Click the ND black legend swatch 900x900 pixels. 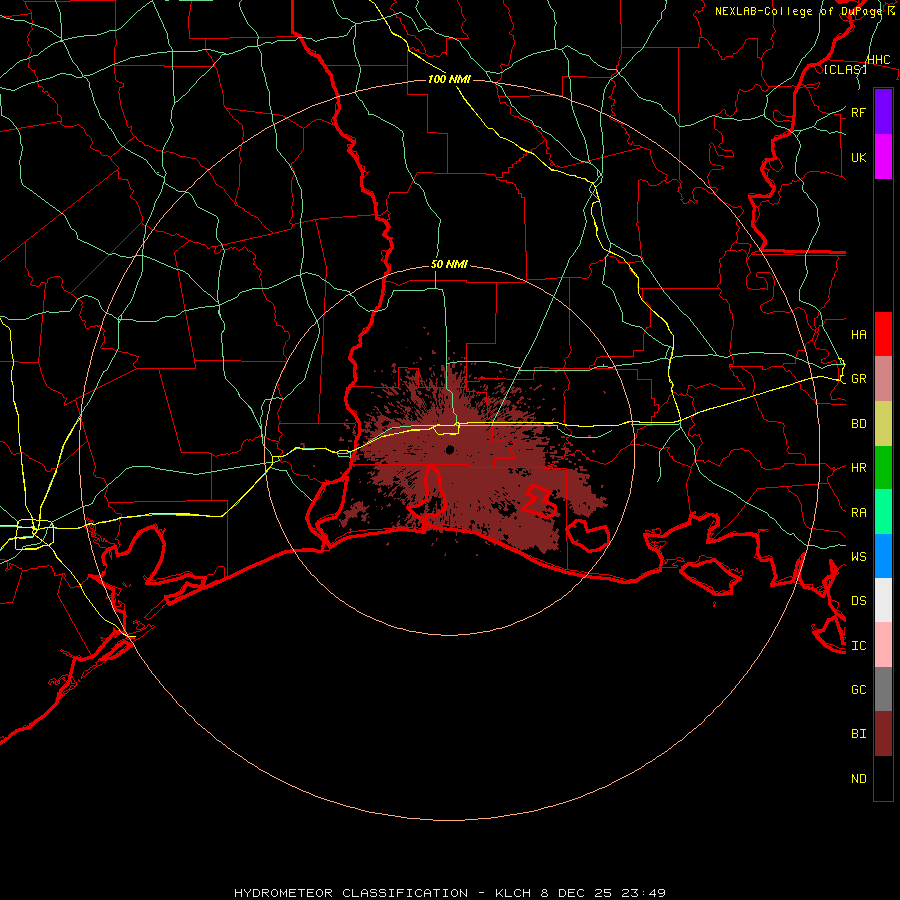[x=883, y=778]
